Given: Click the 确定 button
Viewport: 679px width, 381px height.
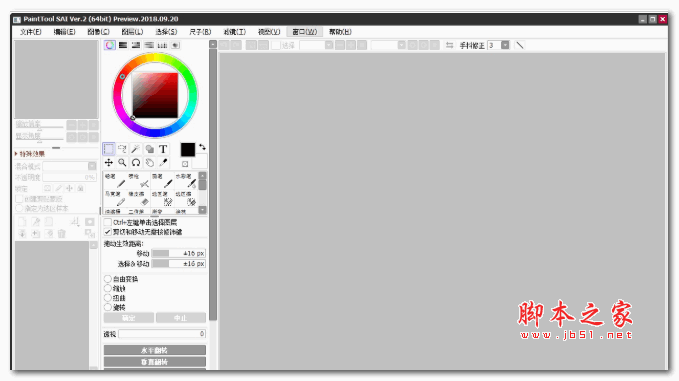Looking at the screenshot, I should pos(129,318).
